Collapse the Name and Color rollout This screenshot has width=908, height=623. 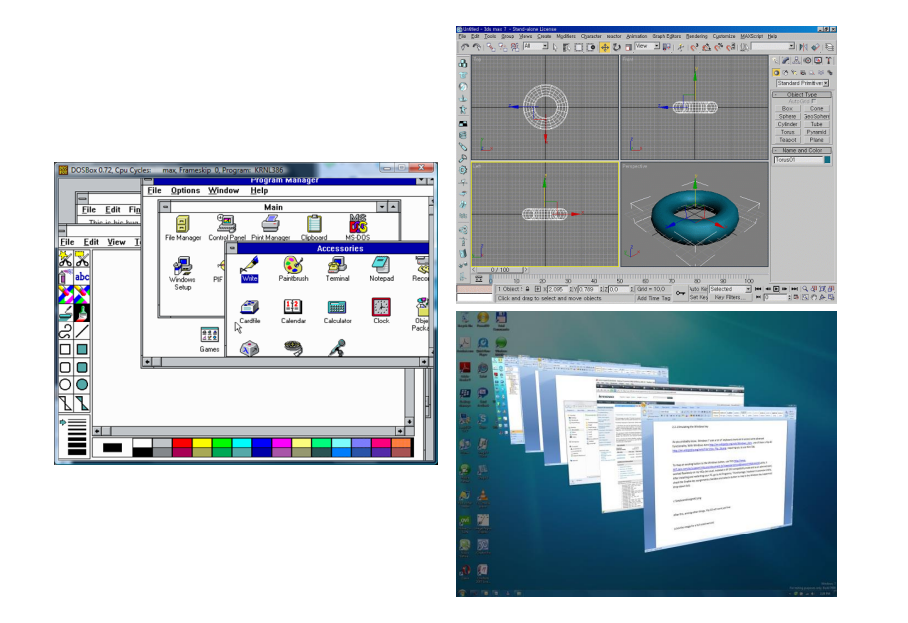coord(802,150)
